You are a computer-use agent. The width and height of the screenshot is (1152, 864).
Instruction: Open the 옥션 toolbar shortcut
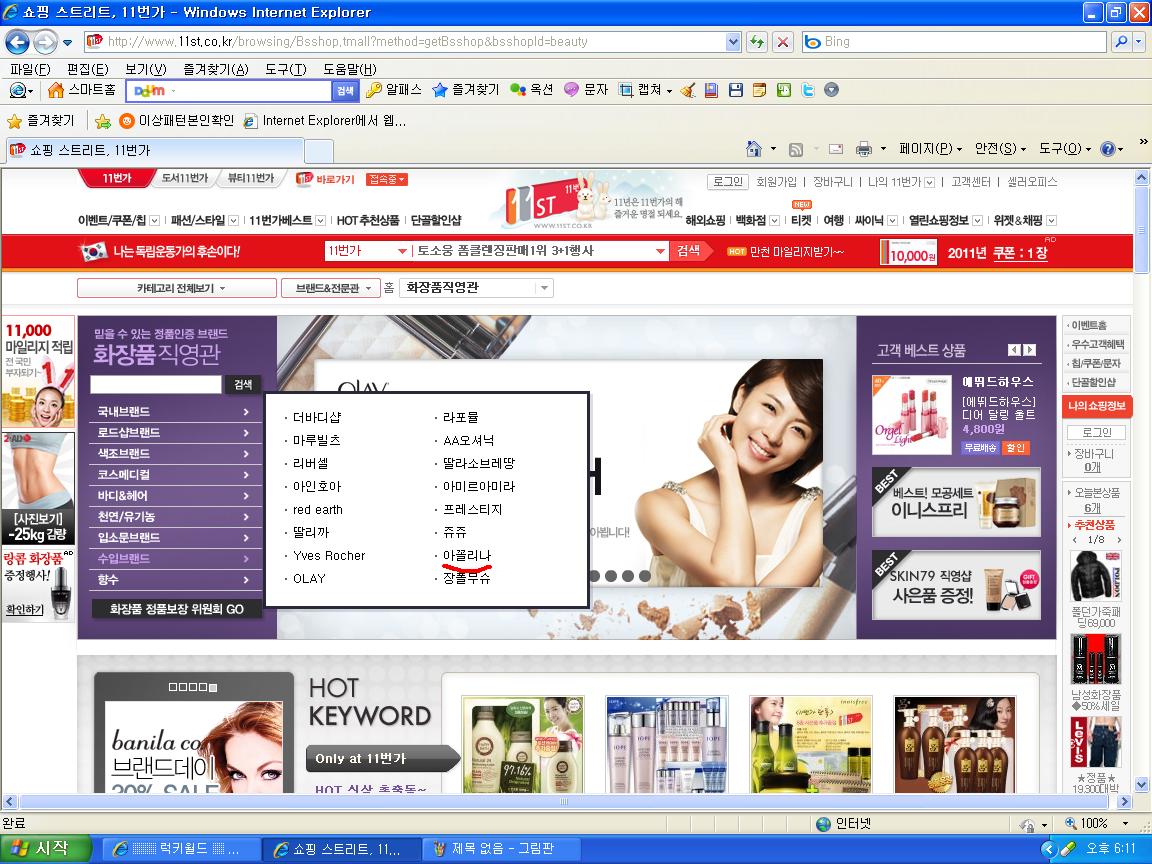tap(531, 90)
